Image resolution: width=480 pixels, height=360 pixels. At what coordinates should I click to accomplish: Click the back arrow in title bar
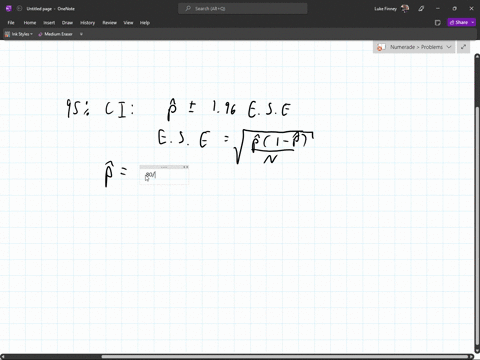19,9
